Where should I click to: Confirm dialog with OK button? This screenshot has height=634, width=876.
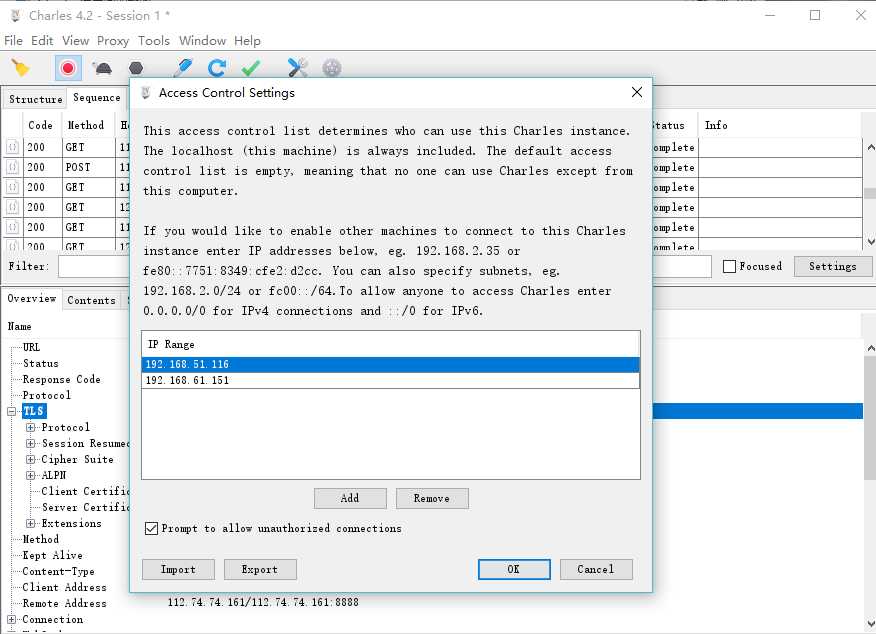point(514,569)
